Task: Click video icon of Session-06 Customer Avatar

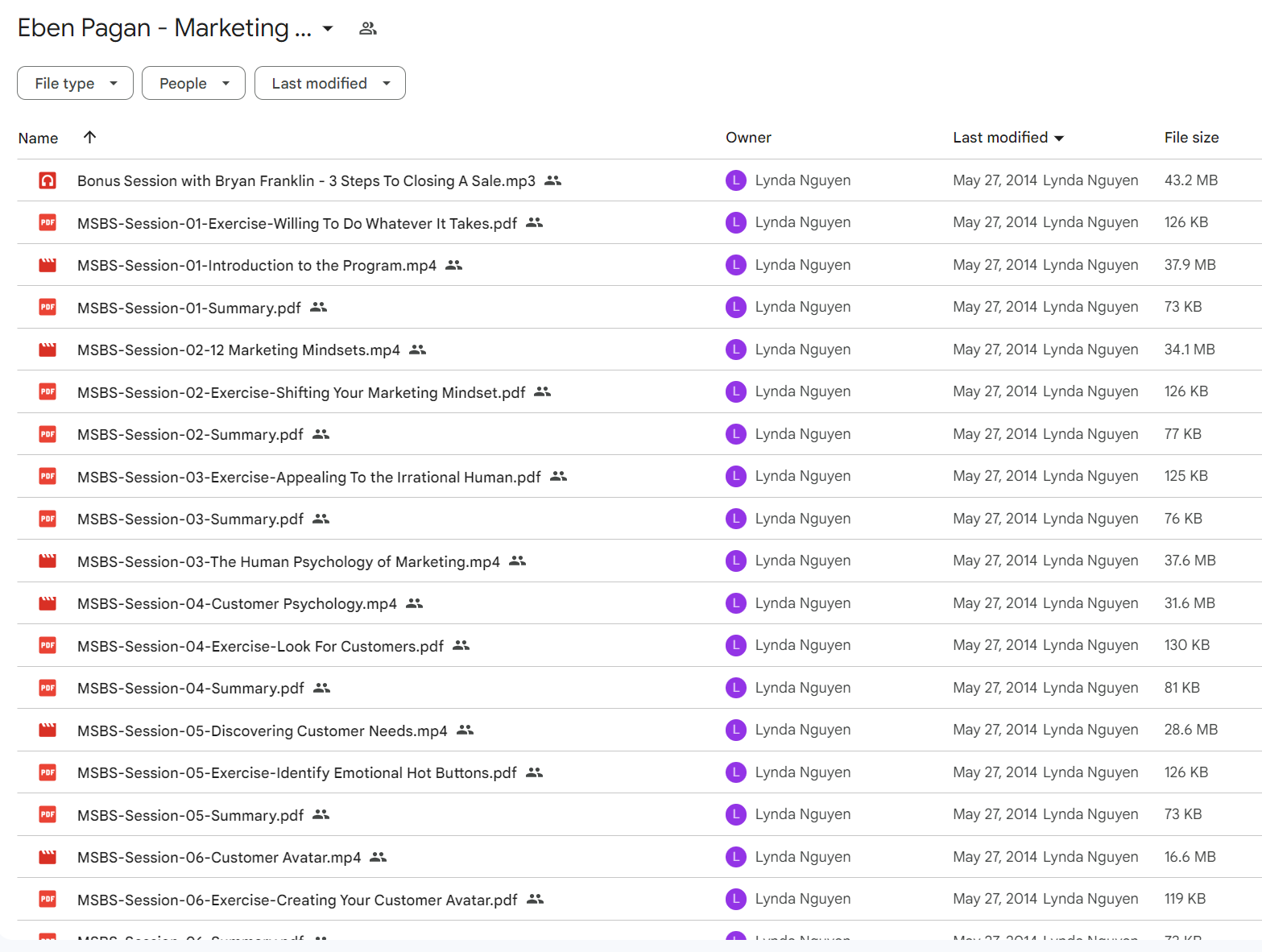Action: (48, 857)
